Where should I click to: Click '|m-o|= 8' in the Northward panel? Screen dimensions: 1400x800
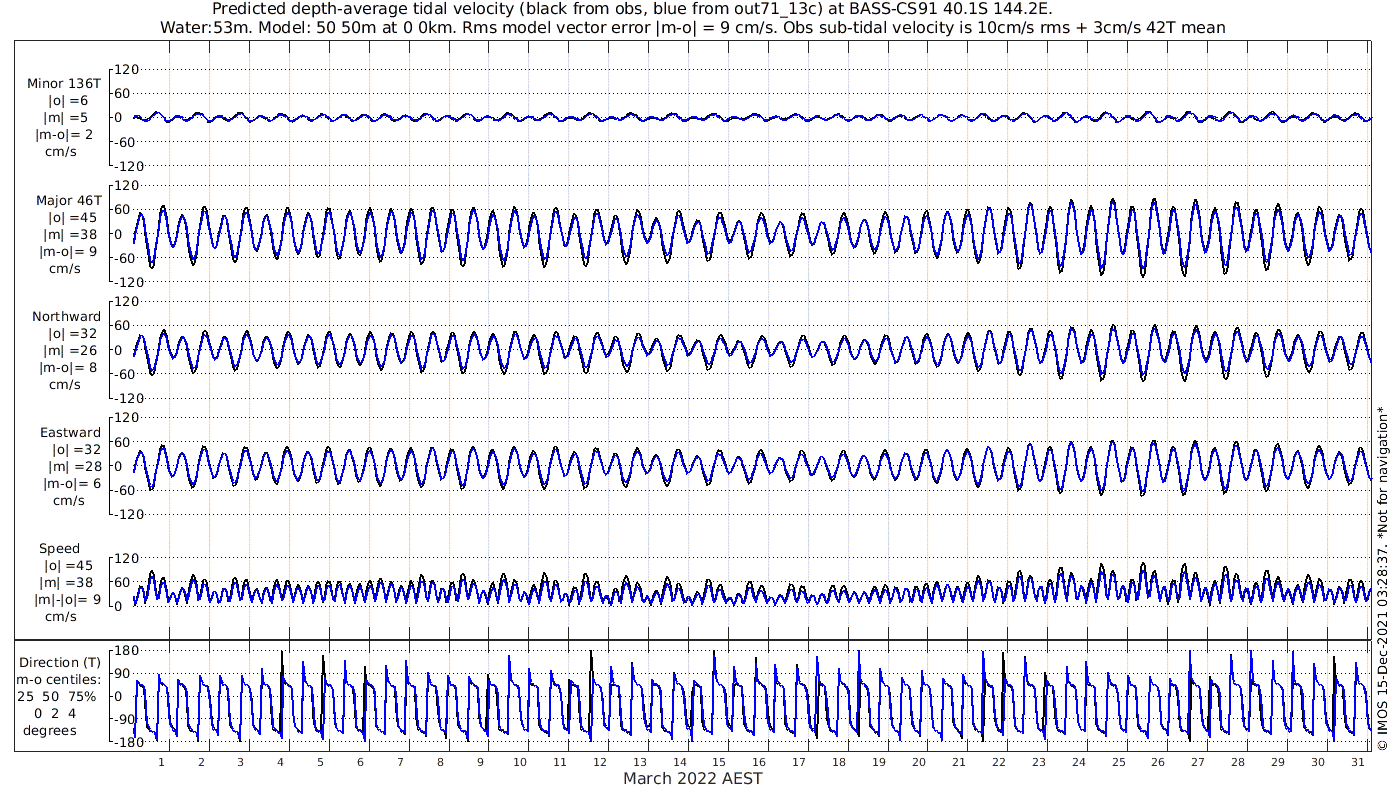coord(65,368)
